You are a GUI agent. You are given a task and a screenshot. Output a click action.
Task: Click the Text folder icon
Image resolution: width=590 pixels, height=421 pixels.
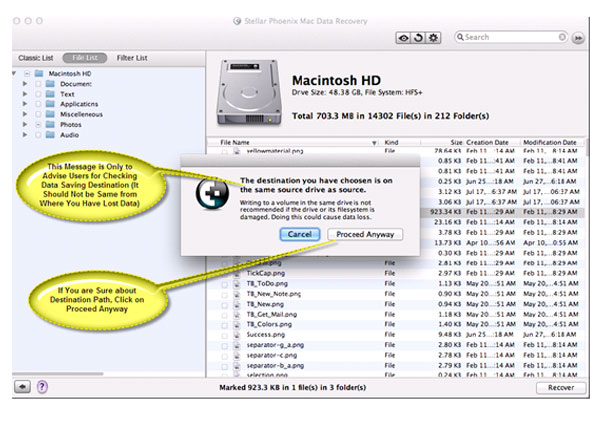click(50, 94)
